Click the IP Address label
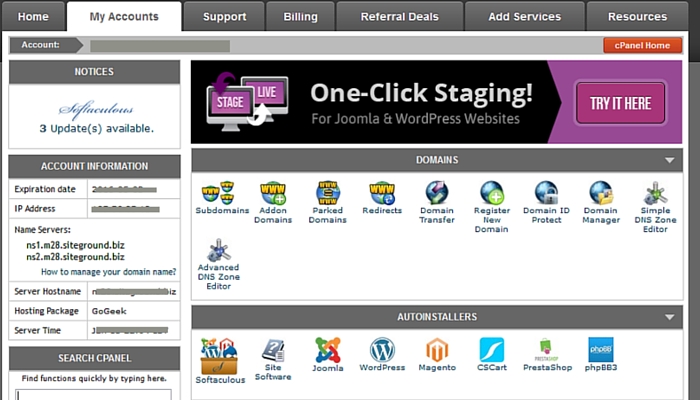Viewport: 700px width, 400px height. pyautogui.click(x=35, y=209)
